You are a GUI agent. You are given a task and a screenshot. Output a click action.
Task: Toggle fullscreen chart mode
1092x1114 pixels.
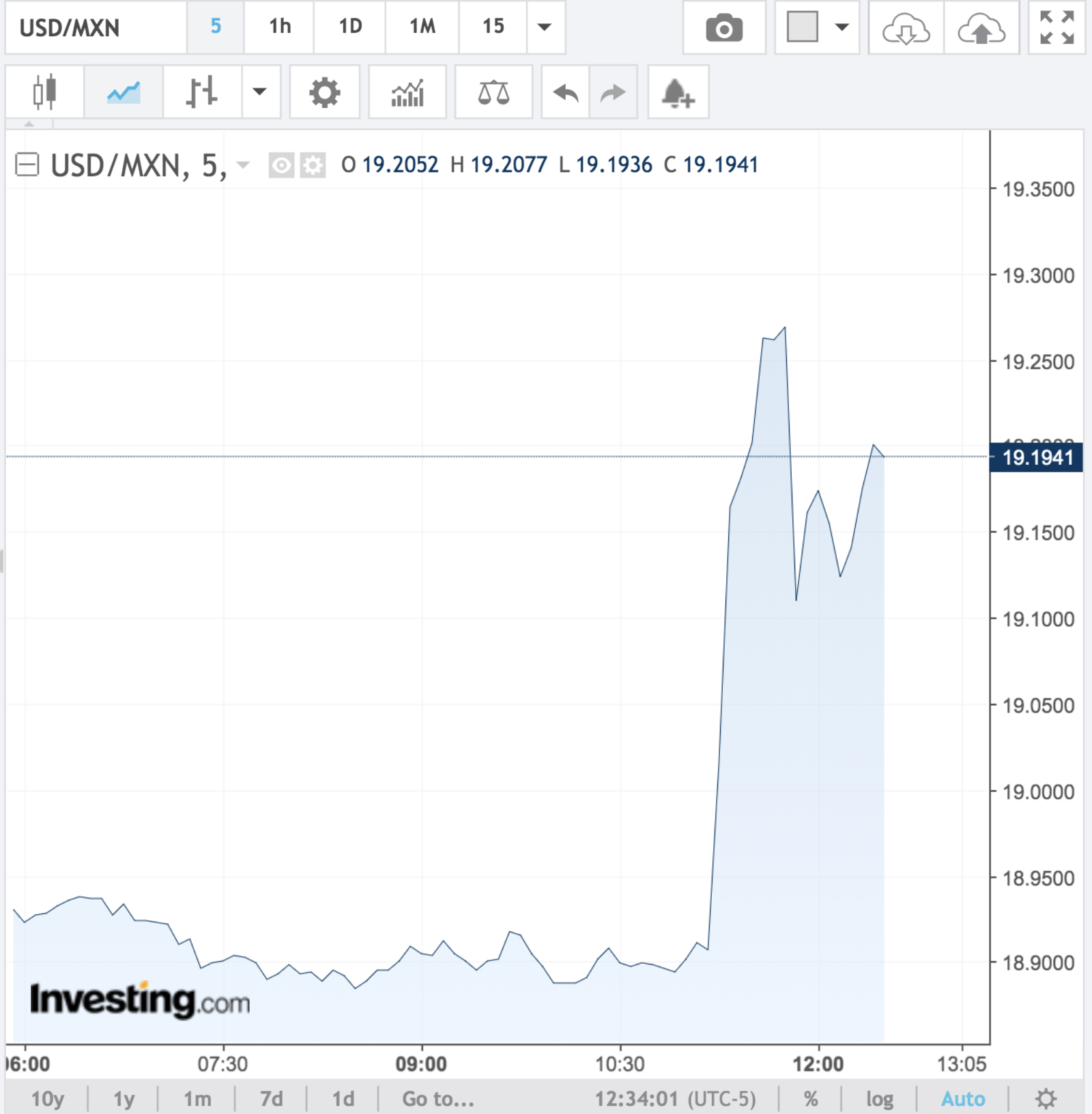[1057, 29]
